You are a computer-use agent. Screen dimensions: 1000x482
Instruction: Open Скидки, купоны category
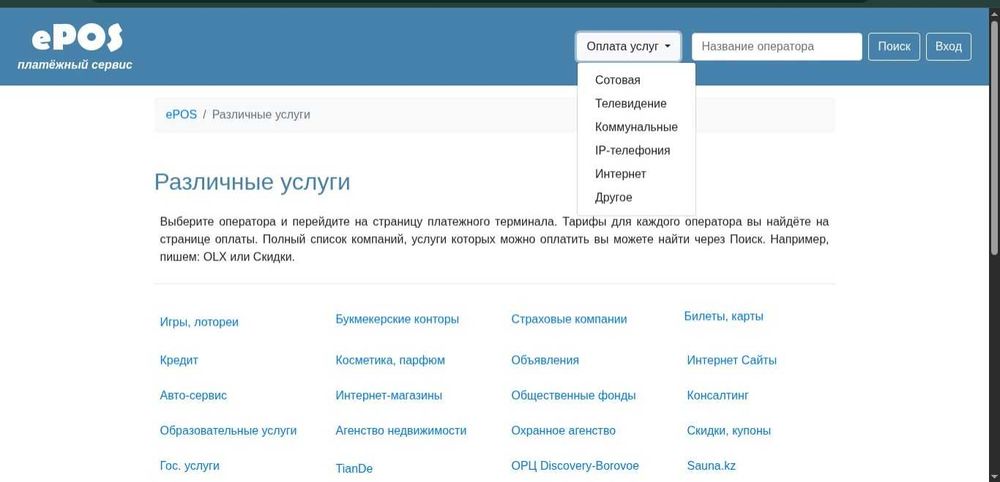point(728,430)
